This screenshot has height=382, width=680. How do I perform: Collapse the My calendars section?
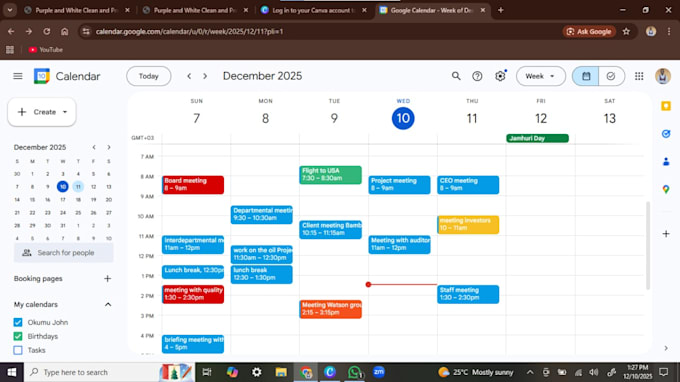coord(108,305)
